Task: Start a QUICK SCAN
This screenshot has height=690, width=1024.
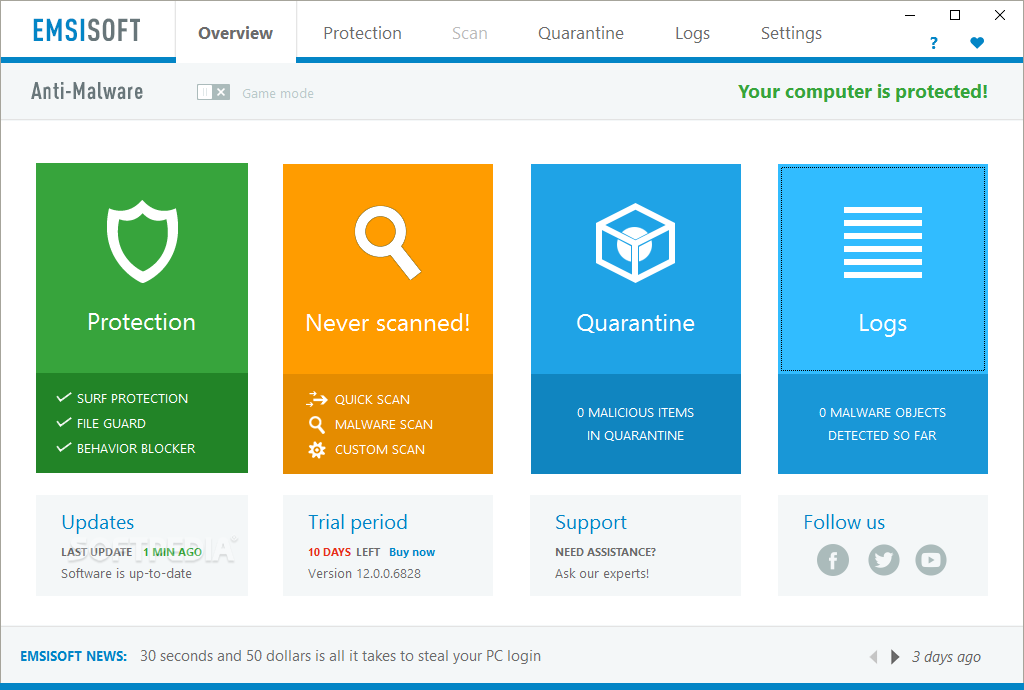Action: point(372,400)
